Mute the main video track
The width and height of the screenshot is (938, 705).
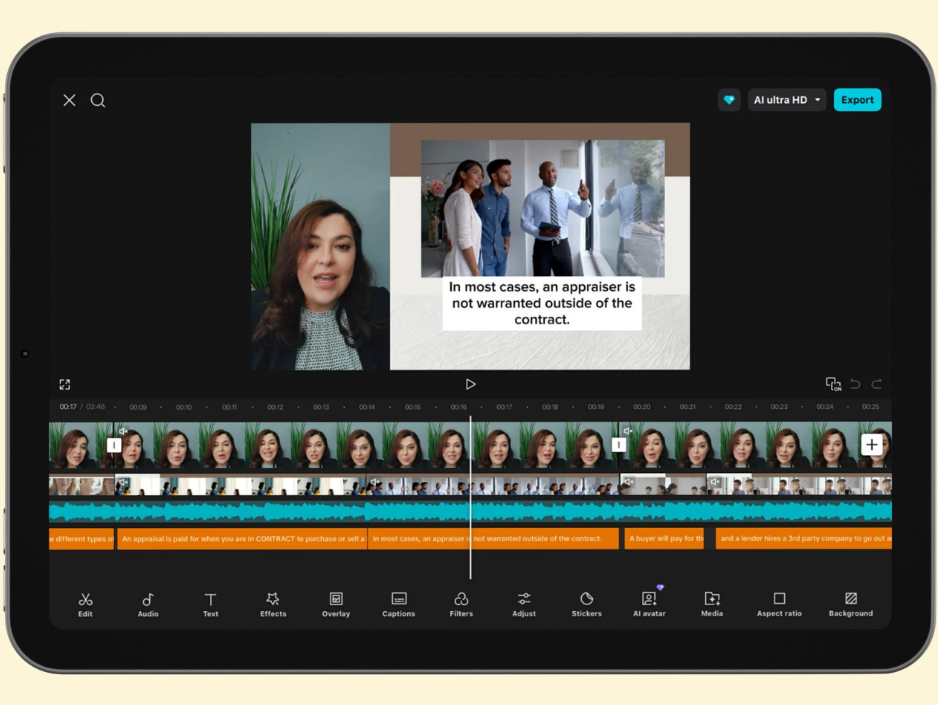(122, 429)
